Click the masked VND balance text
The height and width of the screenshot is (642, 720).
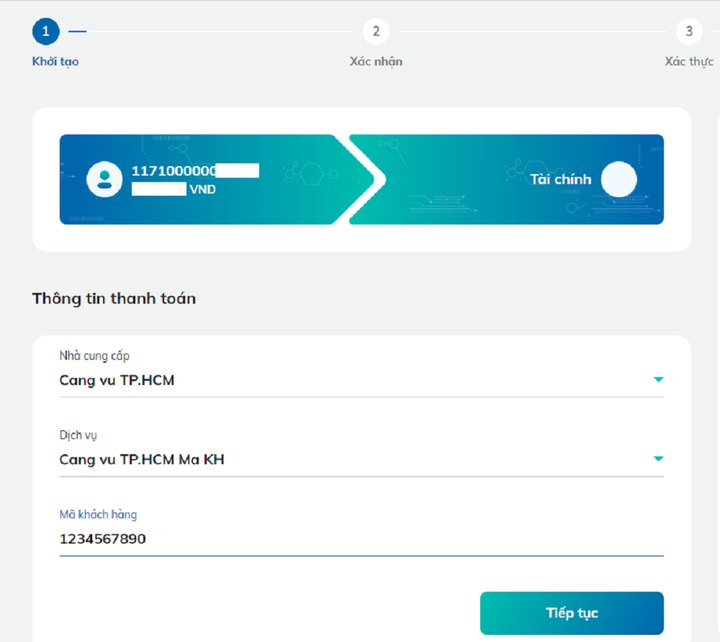point(174,189)
